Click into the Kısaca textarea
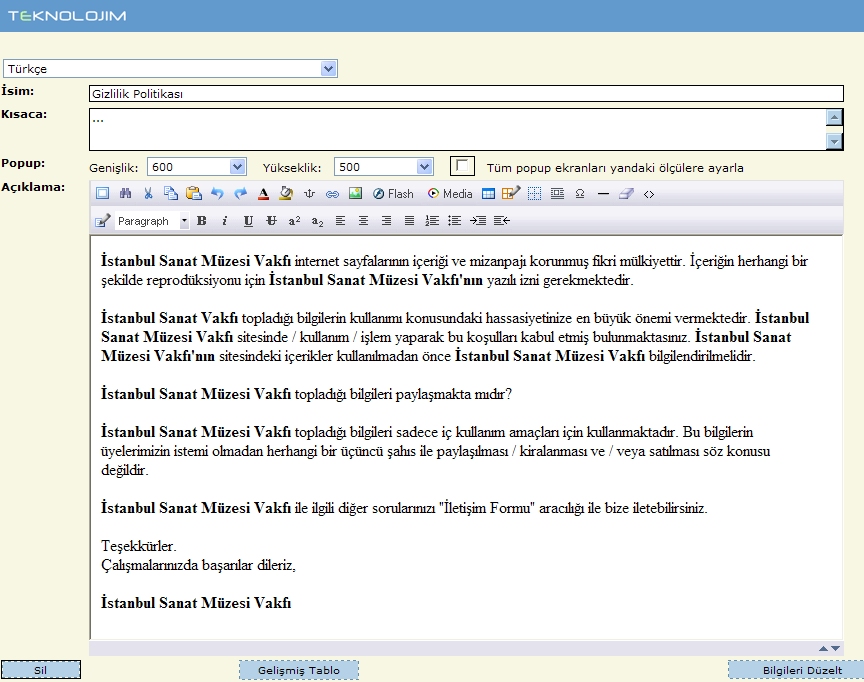The image size is (864, 682). point(457,129)
